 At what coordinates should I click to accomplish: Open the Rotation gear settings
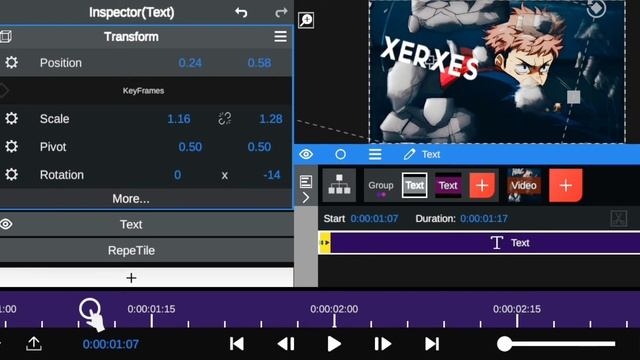click(x=11, y=175)
